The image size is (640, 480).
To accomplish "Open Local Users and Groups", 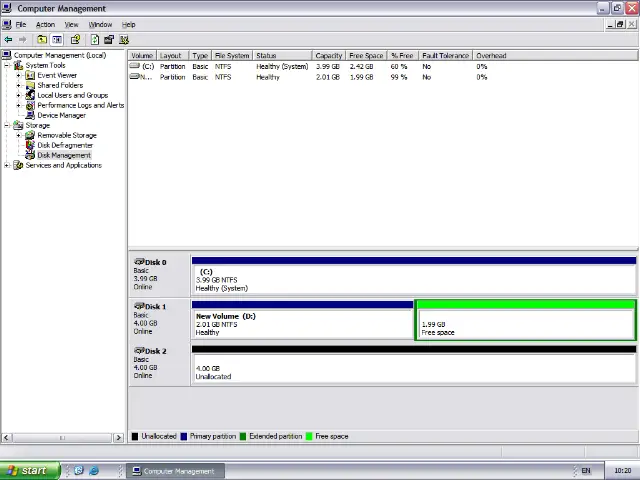I will [x=72, y=95].
